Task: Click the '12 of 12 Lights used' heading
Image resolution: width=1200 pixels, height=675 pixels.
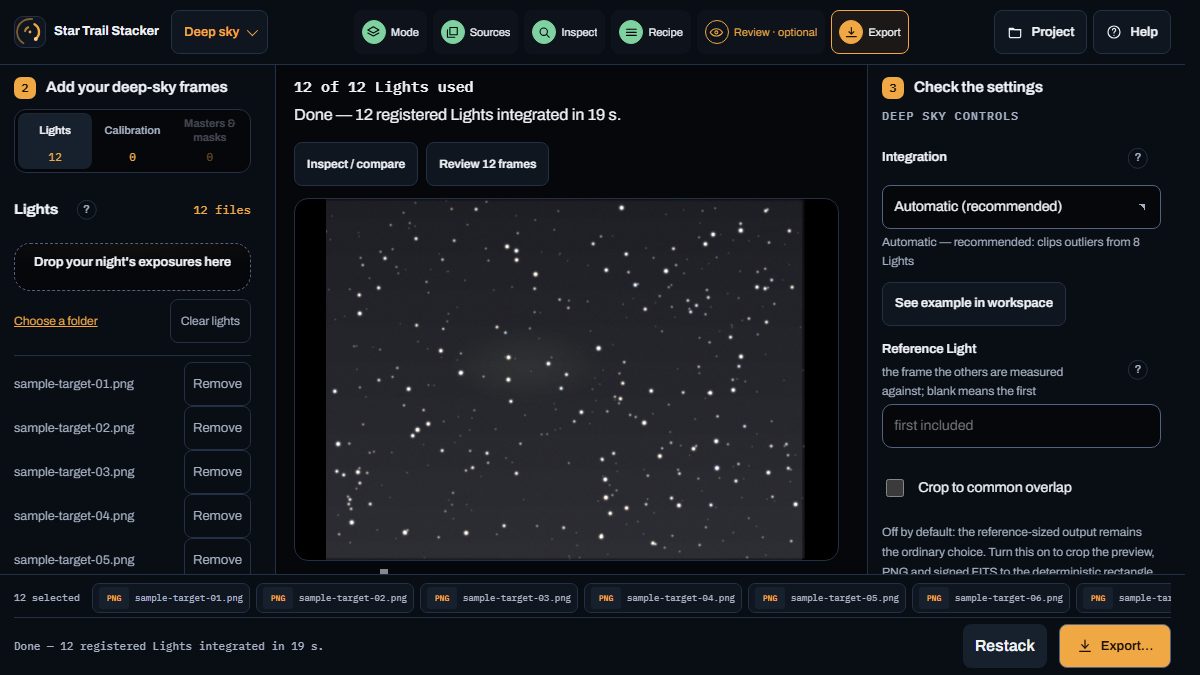Action: click(x=384, y=87)
